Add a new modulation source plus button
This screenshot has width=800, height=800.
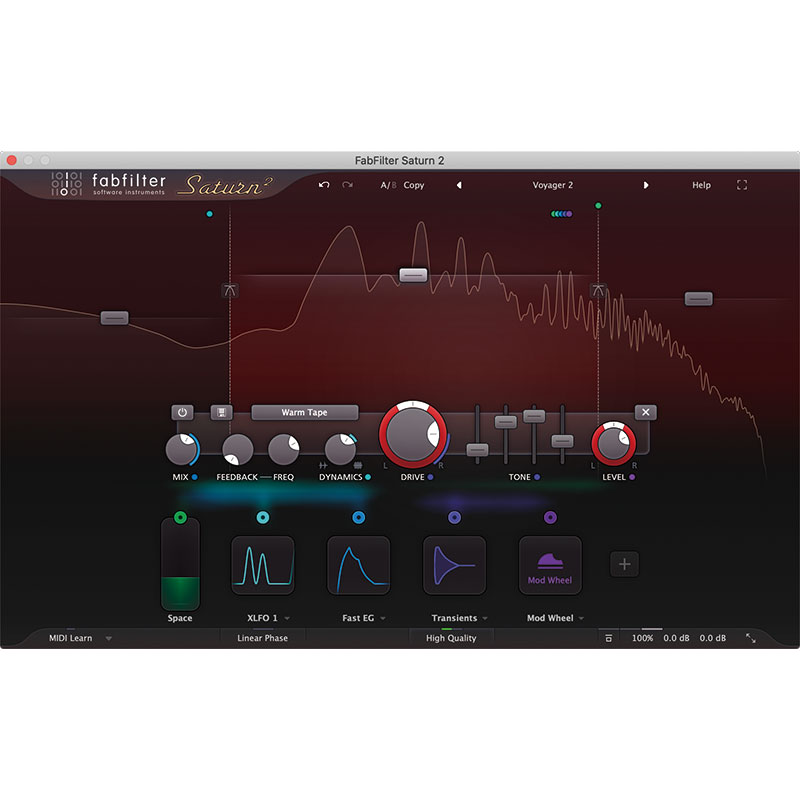[x=624, y=564]
